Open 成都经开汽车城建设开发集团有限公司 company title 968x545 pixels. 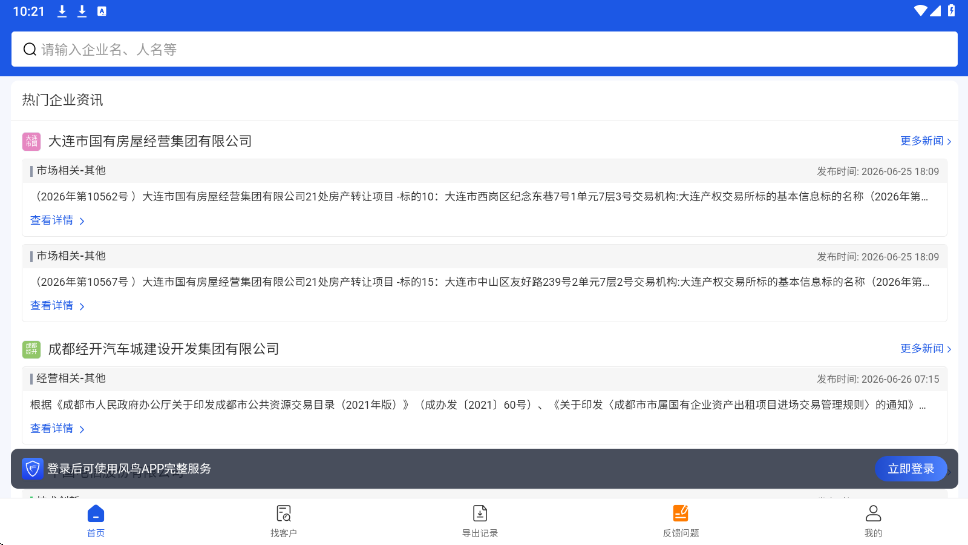coord(164,349)
